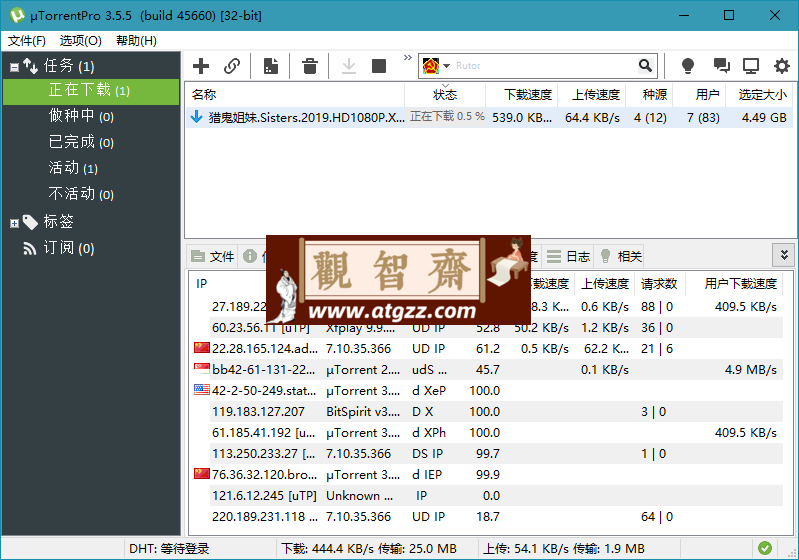The height and width of the screenshot is (560, 799).
Task: Sort peers by 请求数 column header
Action: 659,284
